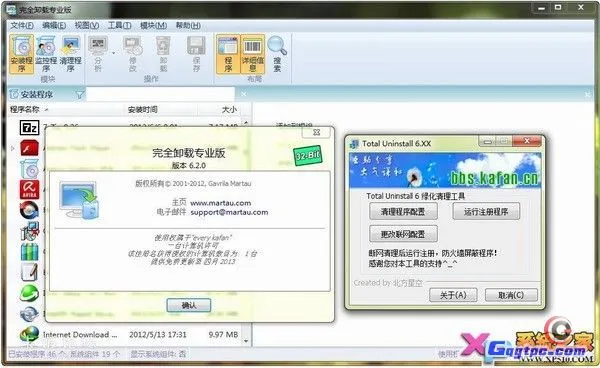Screen dimensions: 600x368
Task: Click the program list scrollbar down arrow
Action: pos(246,340)
